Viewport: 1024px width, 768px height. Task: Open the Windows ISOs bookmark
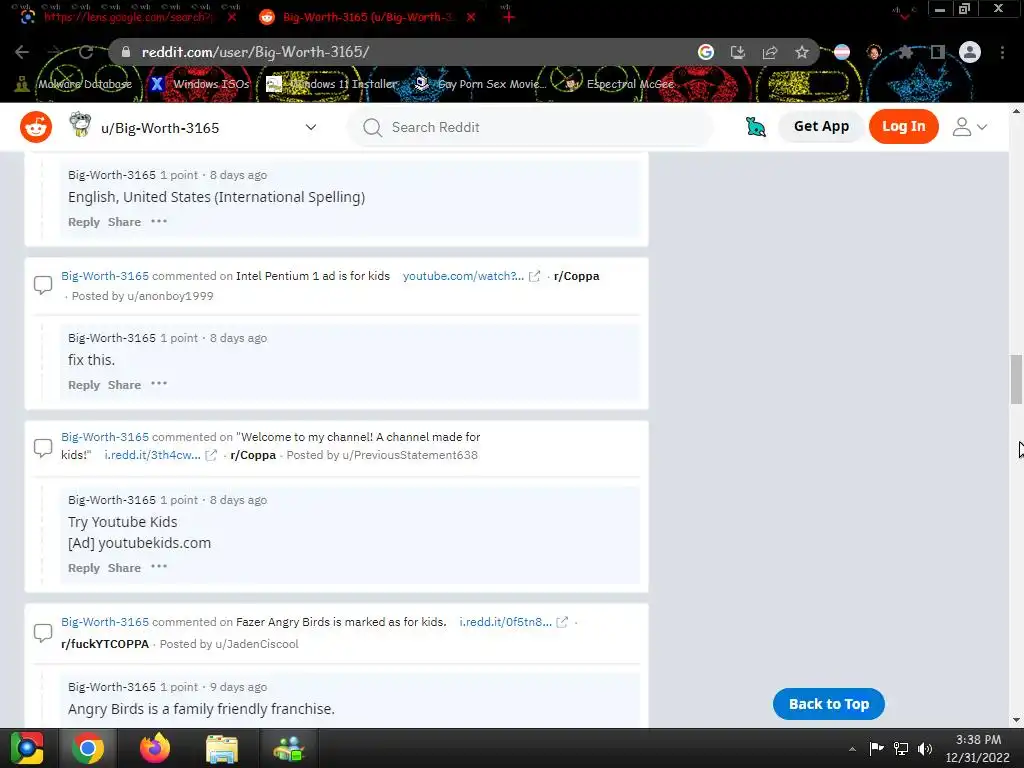pos(199,84)
